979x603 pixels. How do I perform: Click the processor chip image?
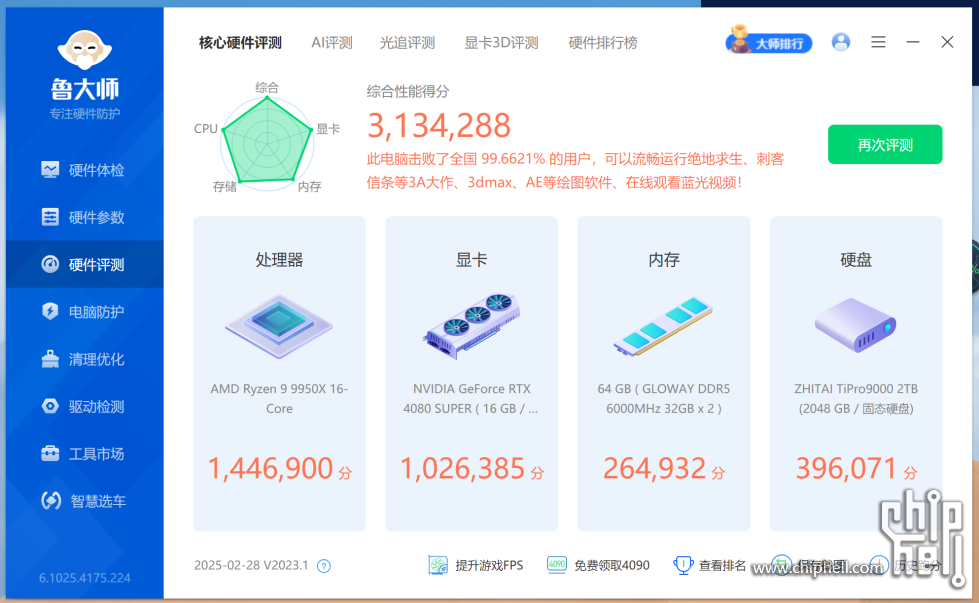tap(279, 326)
